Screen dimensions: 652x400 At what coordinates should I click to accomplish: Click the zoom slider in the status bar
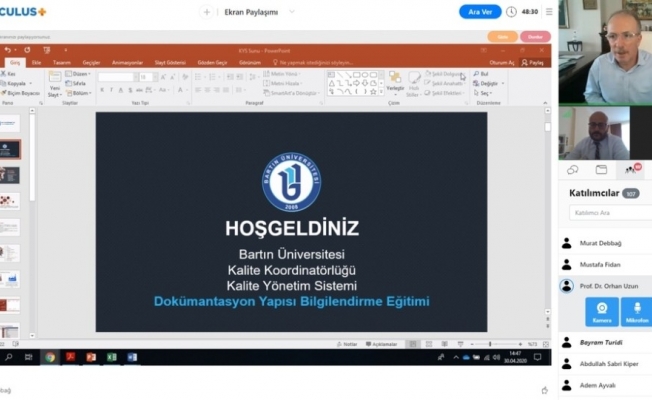tap(490, 343)
